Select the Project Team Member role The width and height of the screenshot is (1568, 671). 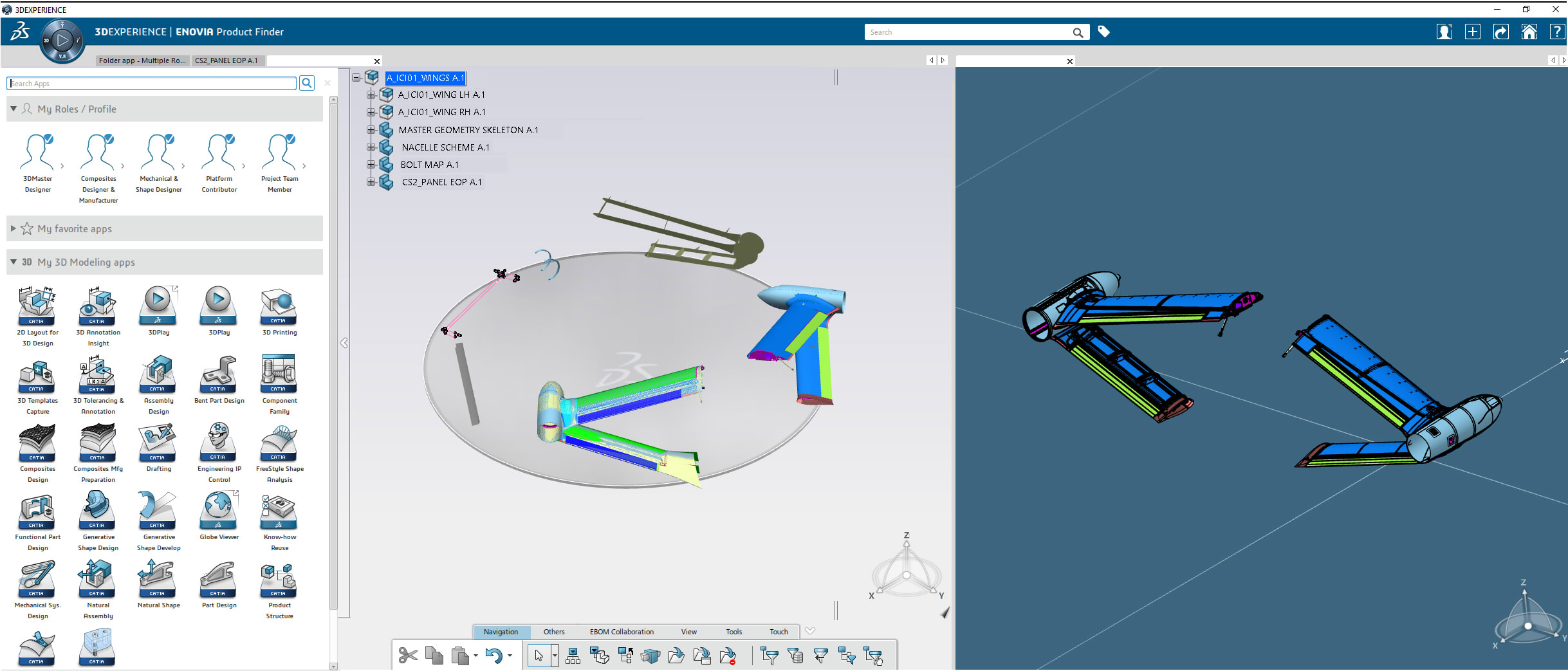279,164
